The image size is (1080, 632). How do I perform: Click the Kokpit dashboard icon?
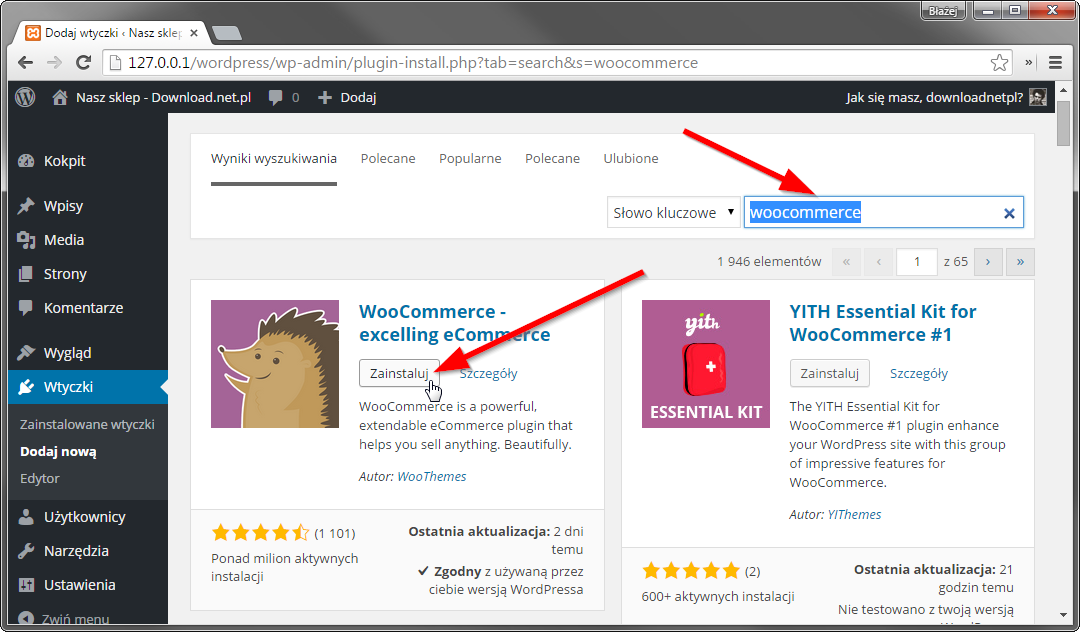26,161
